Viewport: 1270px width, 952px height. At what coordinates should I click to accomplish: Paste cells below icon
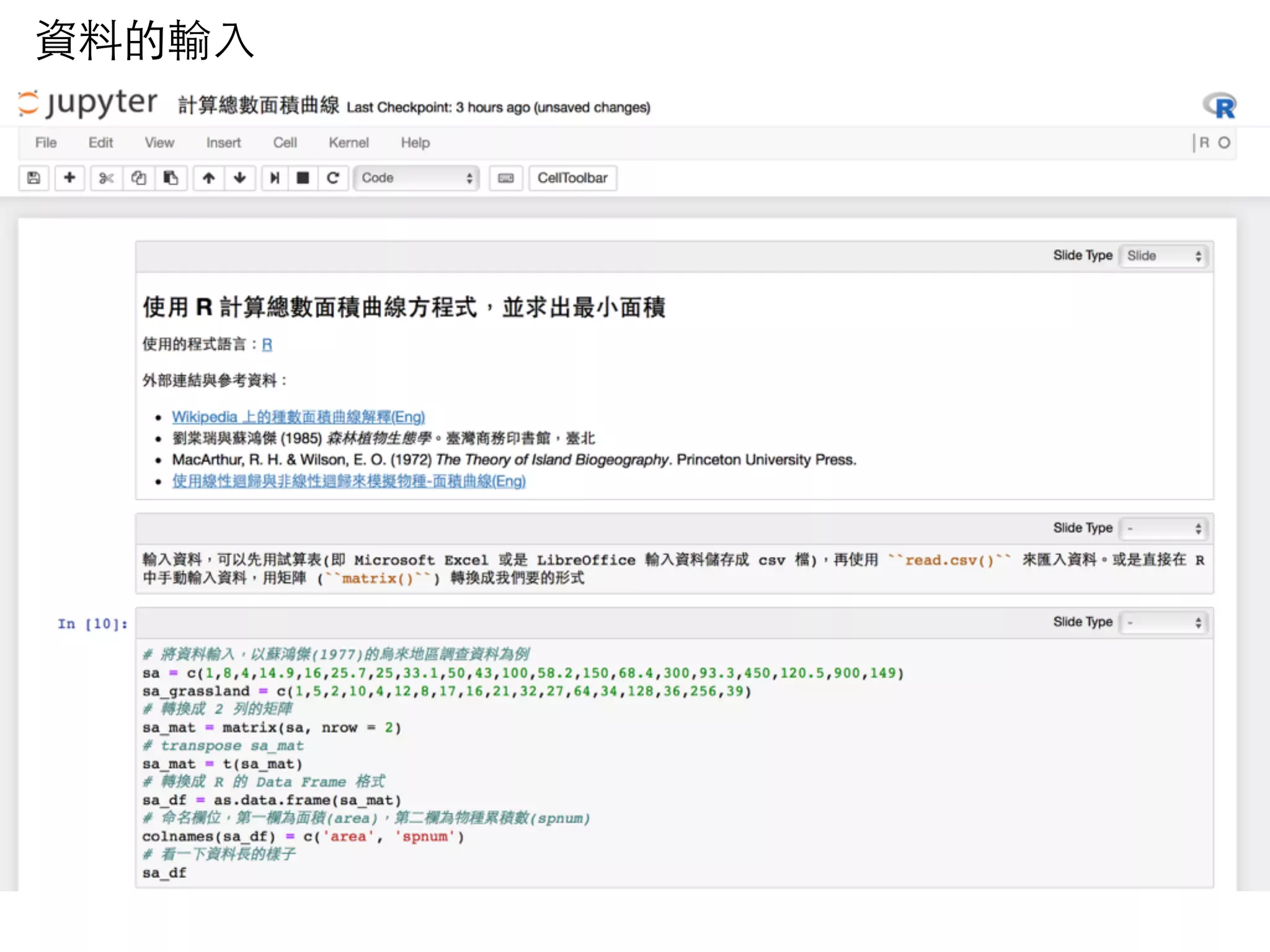click(171, 178)
